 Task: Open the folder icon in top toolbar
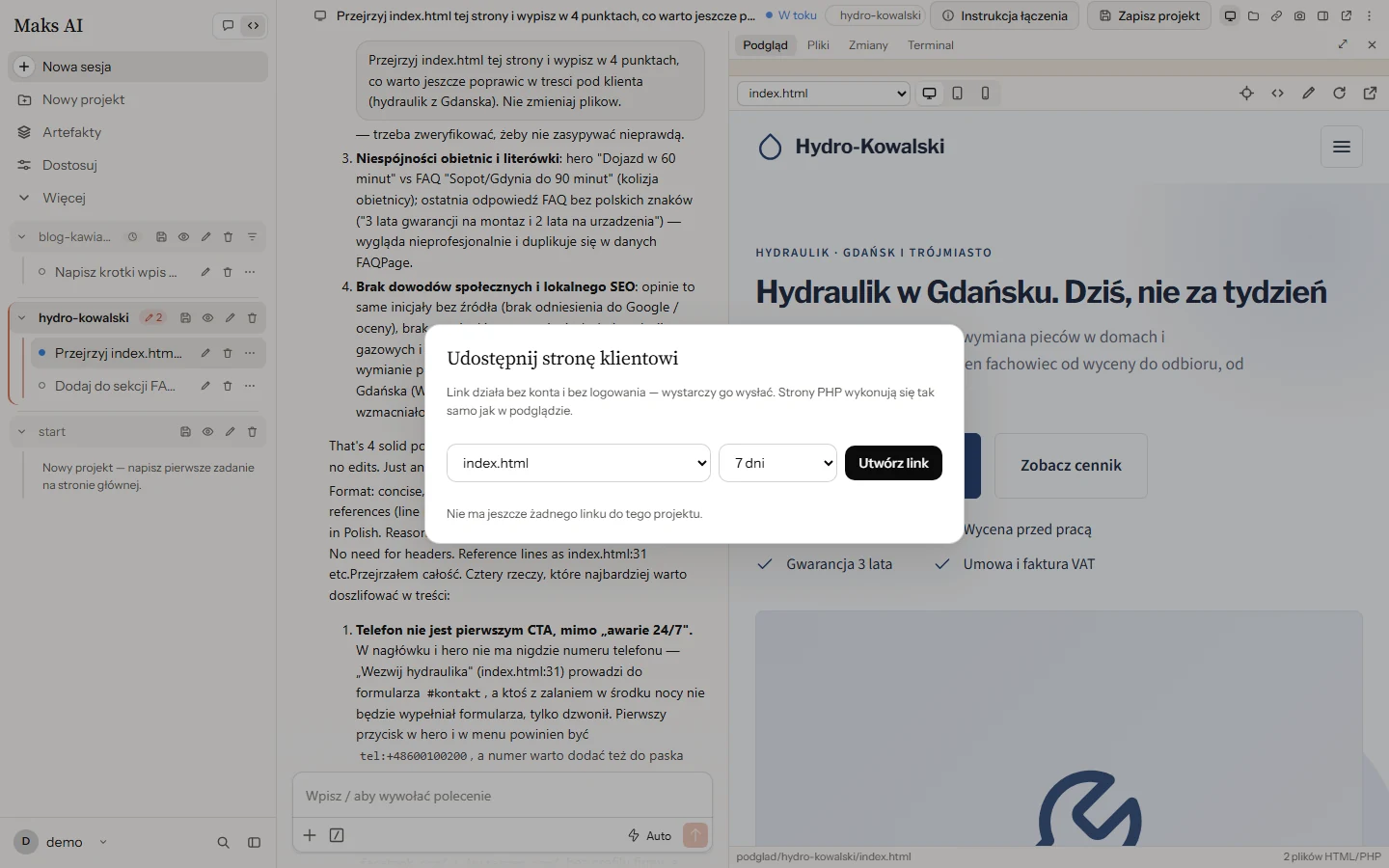pyautogui.click(x=1253, y=15)
